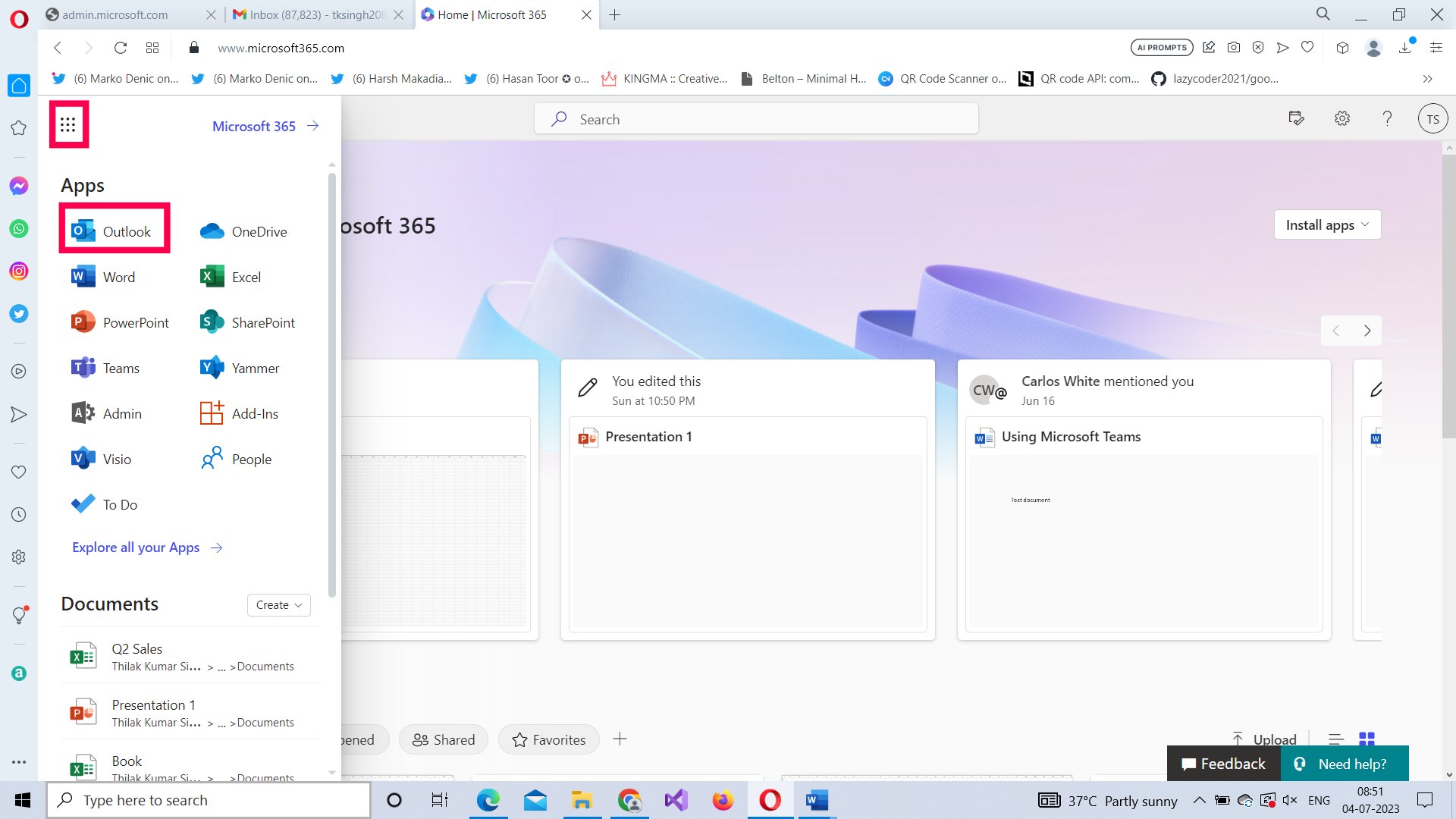Image resolution: width=1456 pixels, height=819 pixels.
Task: Open QR Code Scanner bookmark
Action: click(x=943, y=79)
